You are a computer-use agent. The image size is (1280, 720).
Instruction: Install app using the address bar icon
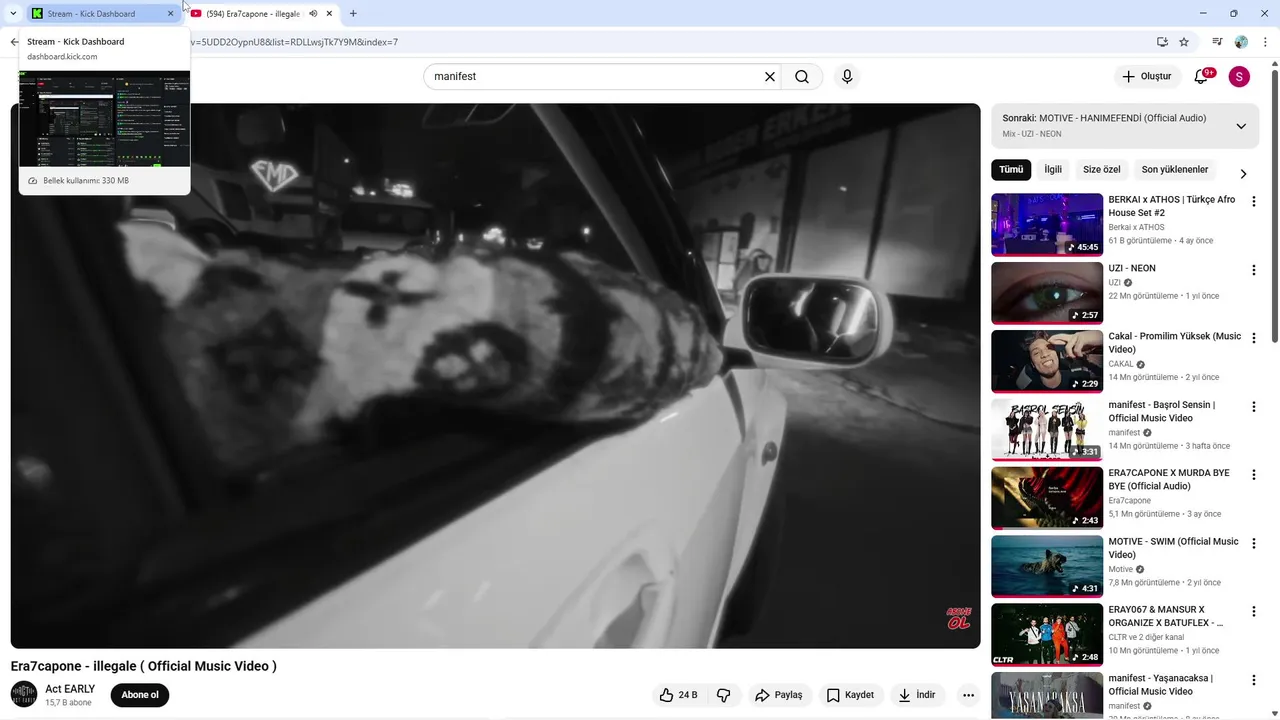[x=1162, y=42]
